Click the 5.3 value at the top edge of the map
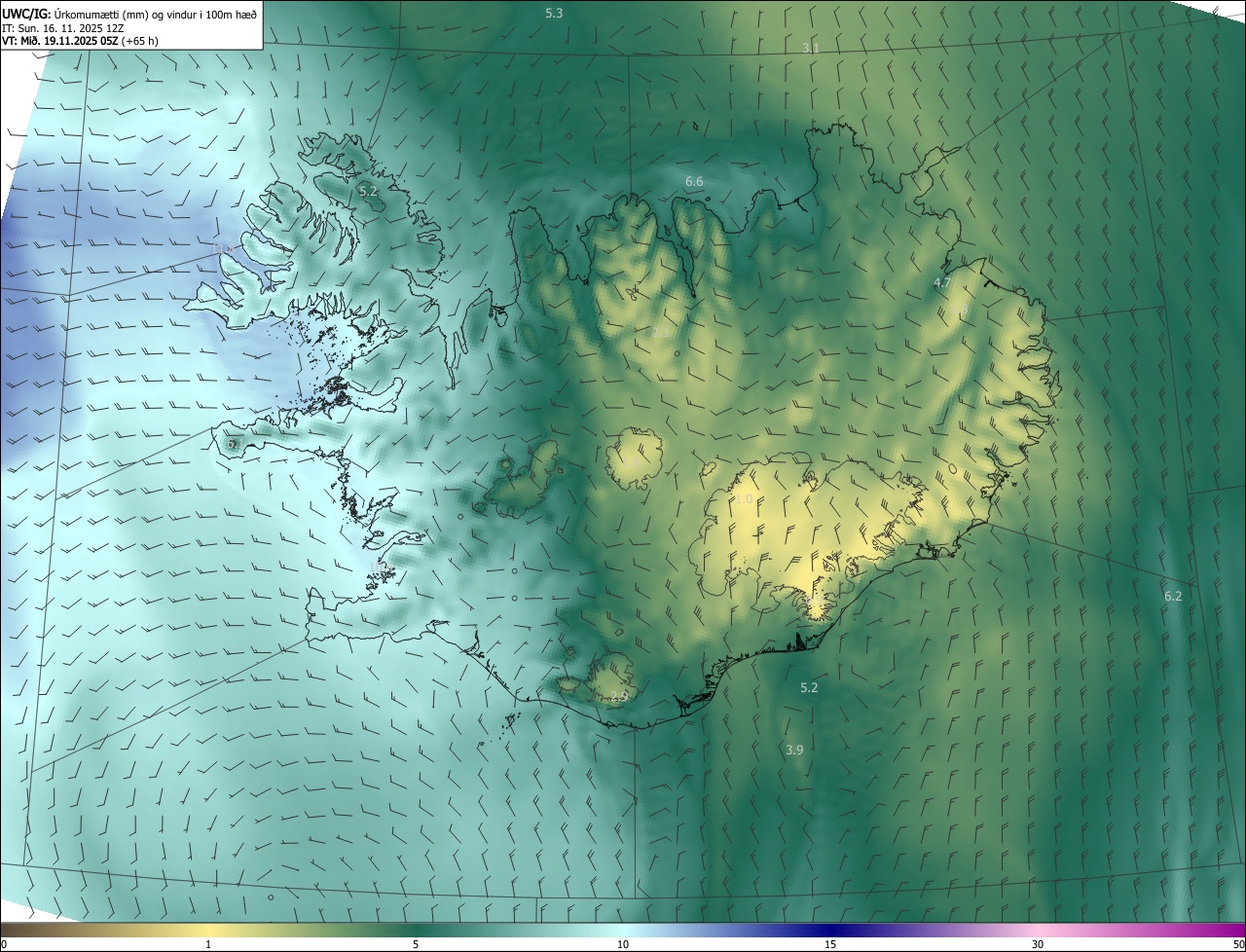 (x=554, y=13)
